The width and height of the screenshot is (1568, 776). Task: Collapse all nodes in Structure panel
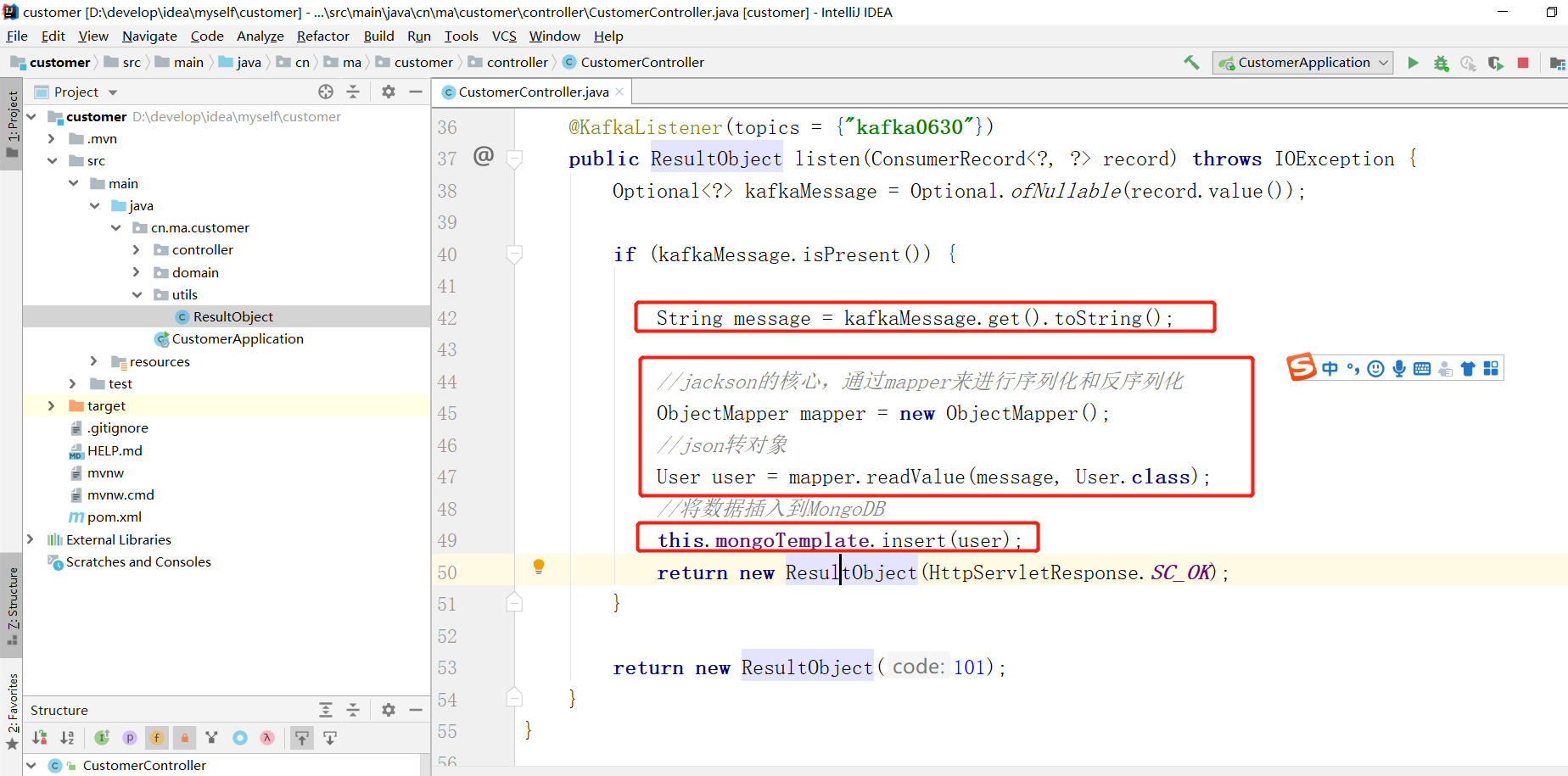(354, 710)
